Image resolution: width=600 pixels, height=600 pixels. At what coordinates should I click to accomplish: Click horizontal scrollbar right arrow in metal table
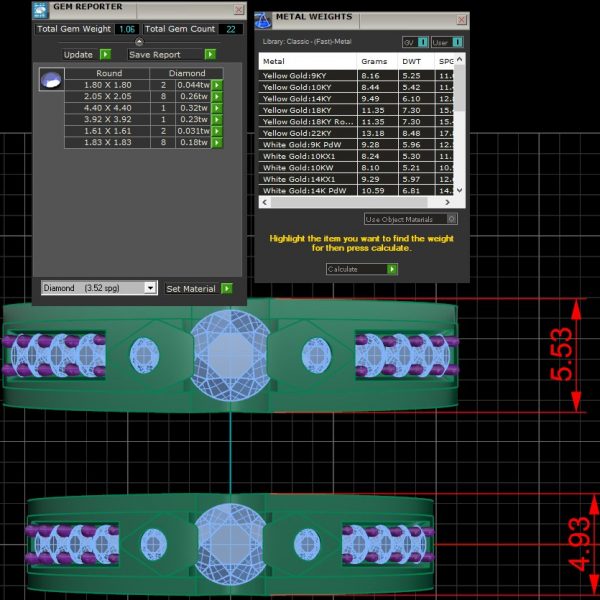tap(447, 202)
